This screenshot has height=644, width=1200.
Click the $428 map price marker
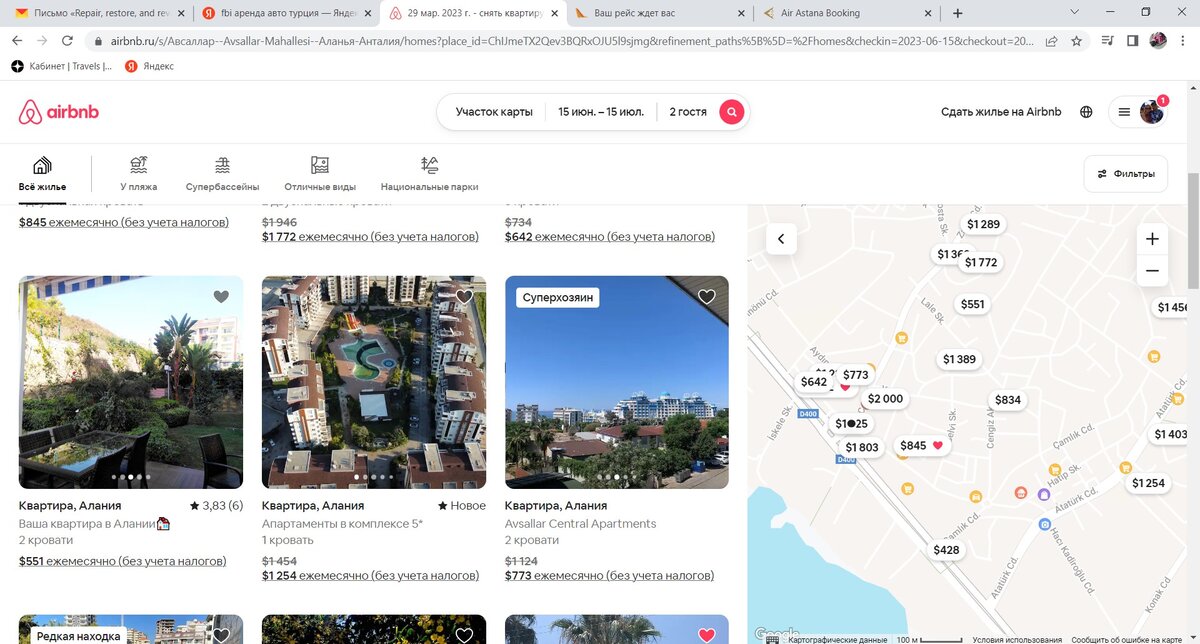tap(946, 550)
